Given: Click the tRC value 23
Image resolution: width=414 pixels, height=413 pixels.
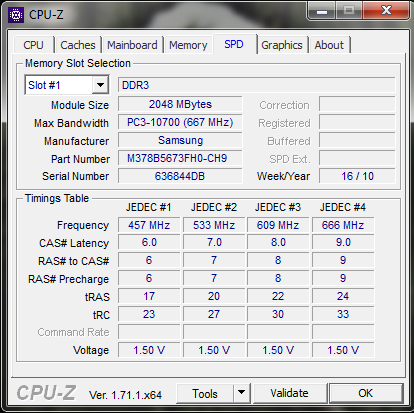Looking at the screenshot, I should 149,314.
